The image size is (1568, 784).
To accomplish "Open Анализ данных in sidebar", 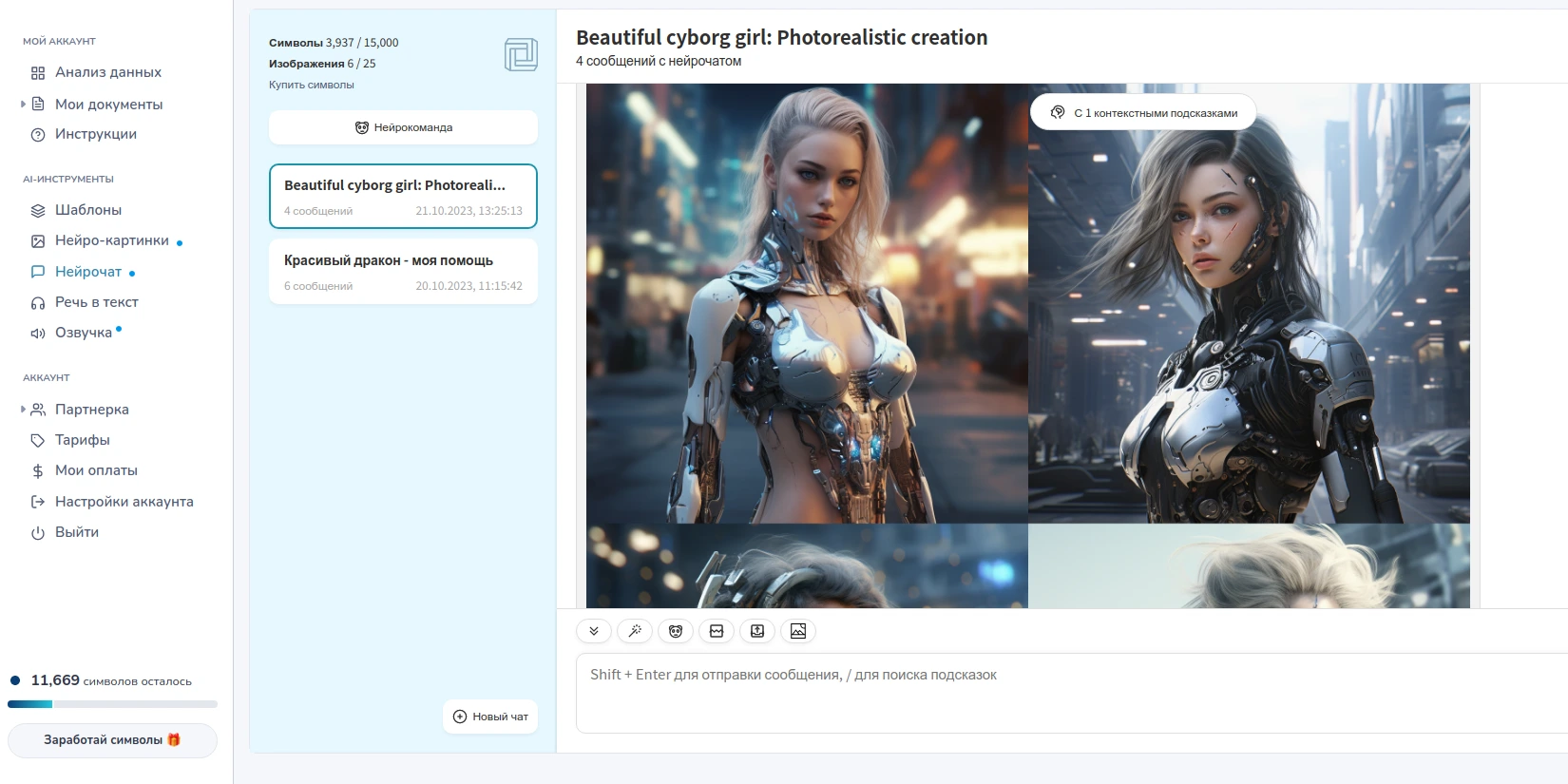I will click(x=107, y=72).
